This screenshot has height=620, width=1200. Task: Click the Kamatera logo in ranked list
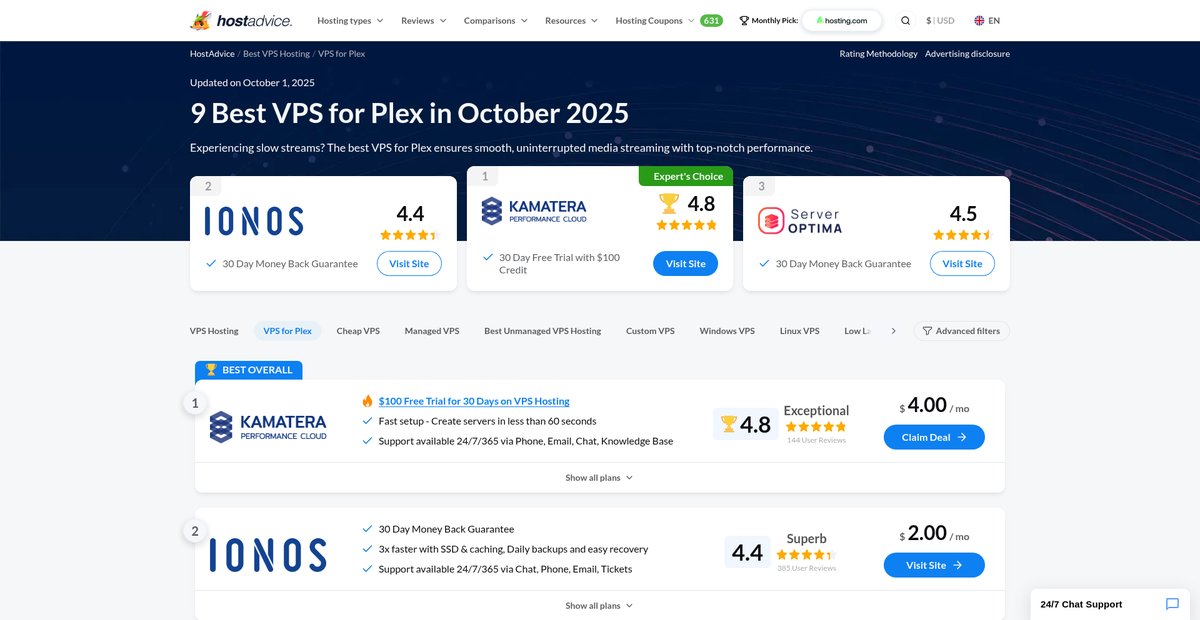point(268,427)
